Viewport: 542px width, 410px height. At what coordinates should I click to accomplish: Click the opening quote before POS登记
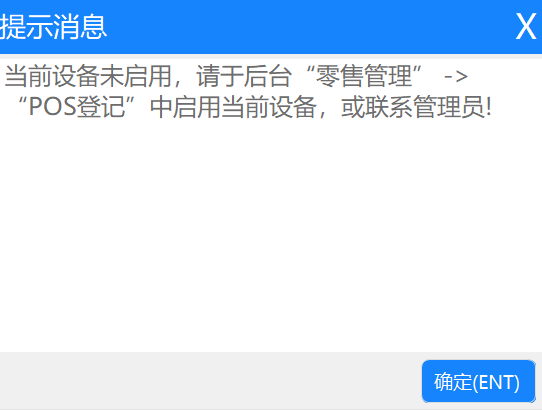tap(22, 100)
